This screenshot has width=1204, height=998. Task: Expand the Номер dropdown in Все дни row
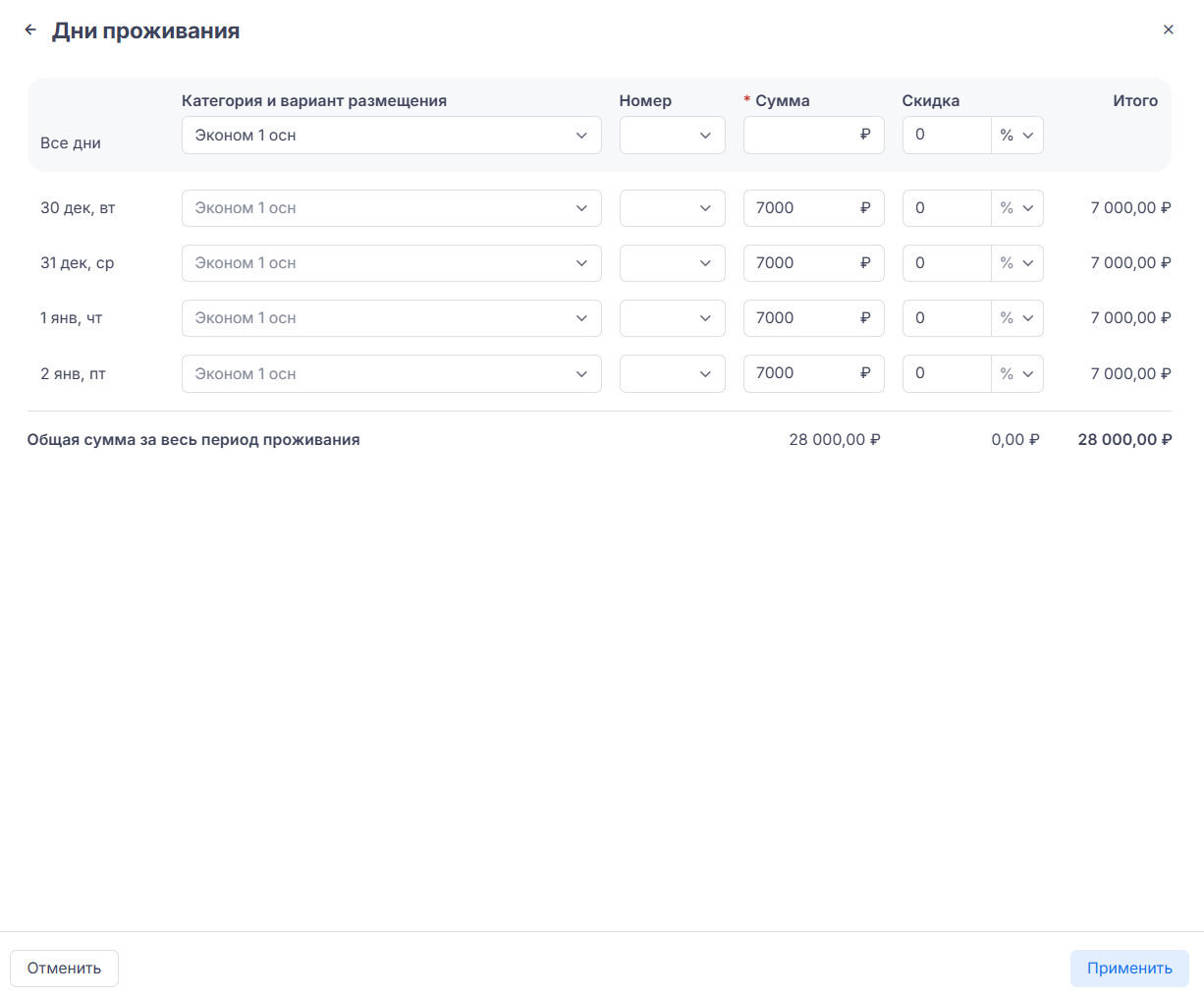[x=672, y=136]
